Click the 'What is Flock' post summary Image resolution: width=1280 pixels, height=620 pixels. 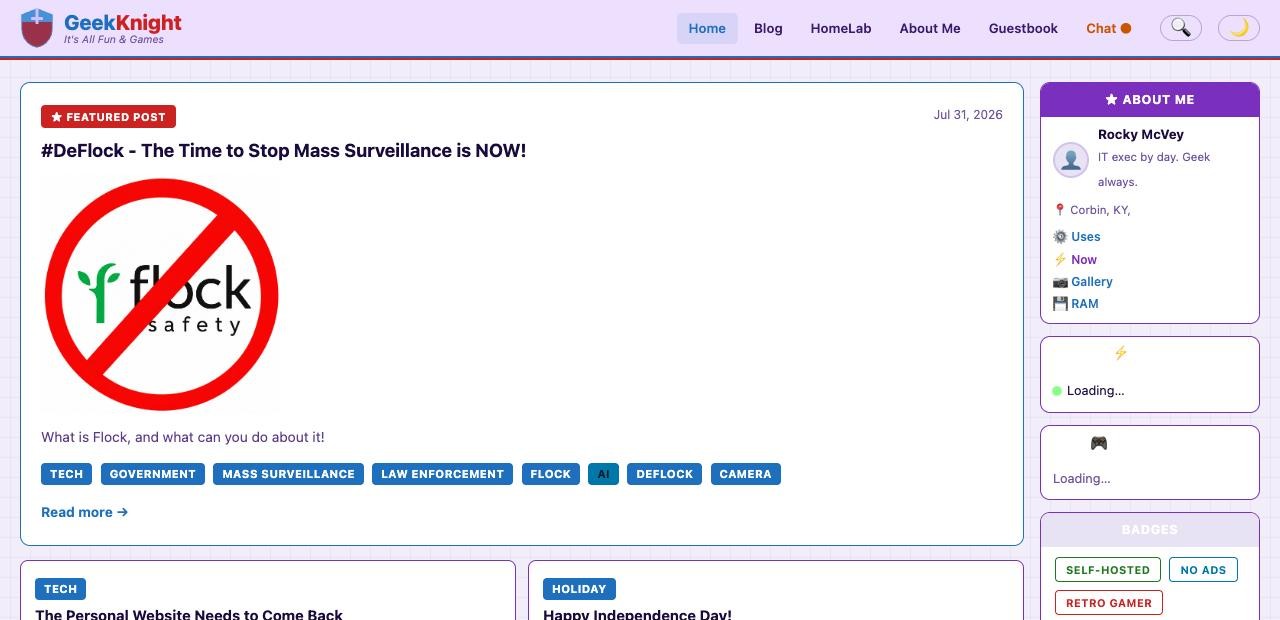coord(183,437)
